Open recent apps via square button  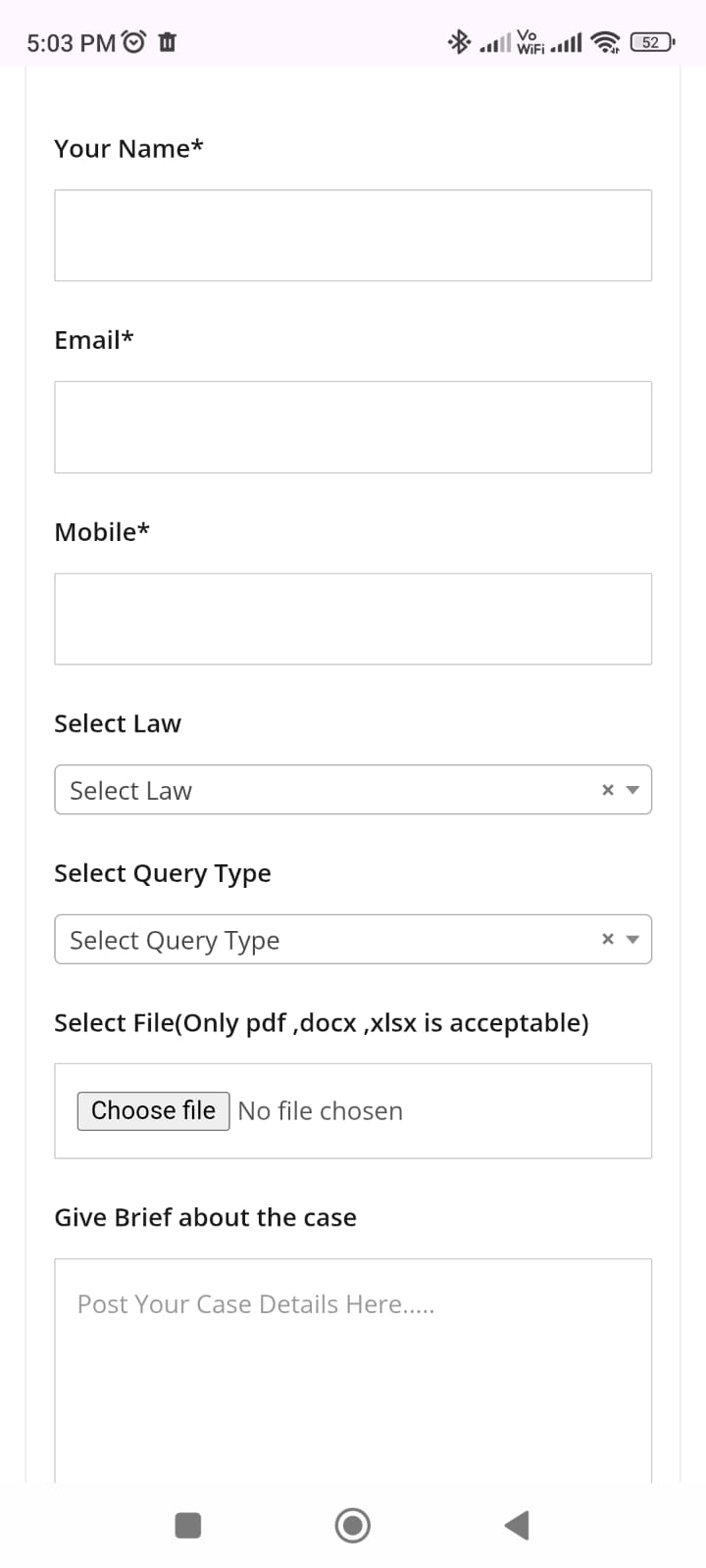(188, 1526)
